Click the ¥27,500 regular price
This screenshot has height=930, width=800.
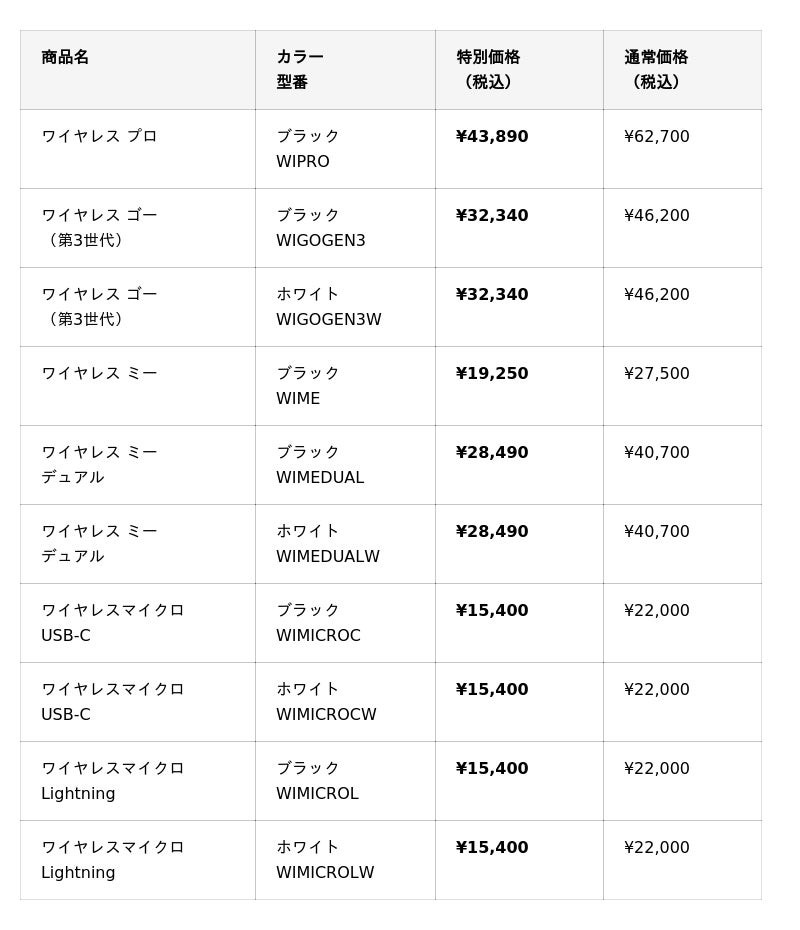coord(657,374)
